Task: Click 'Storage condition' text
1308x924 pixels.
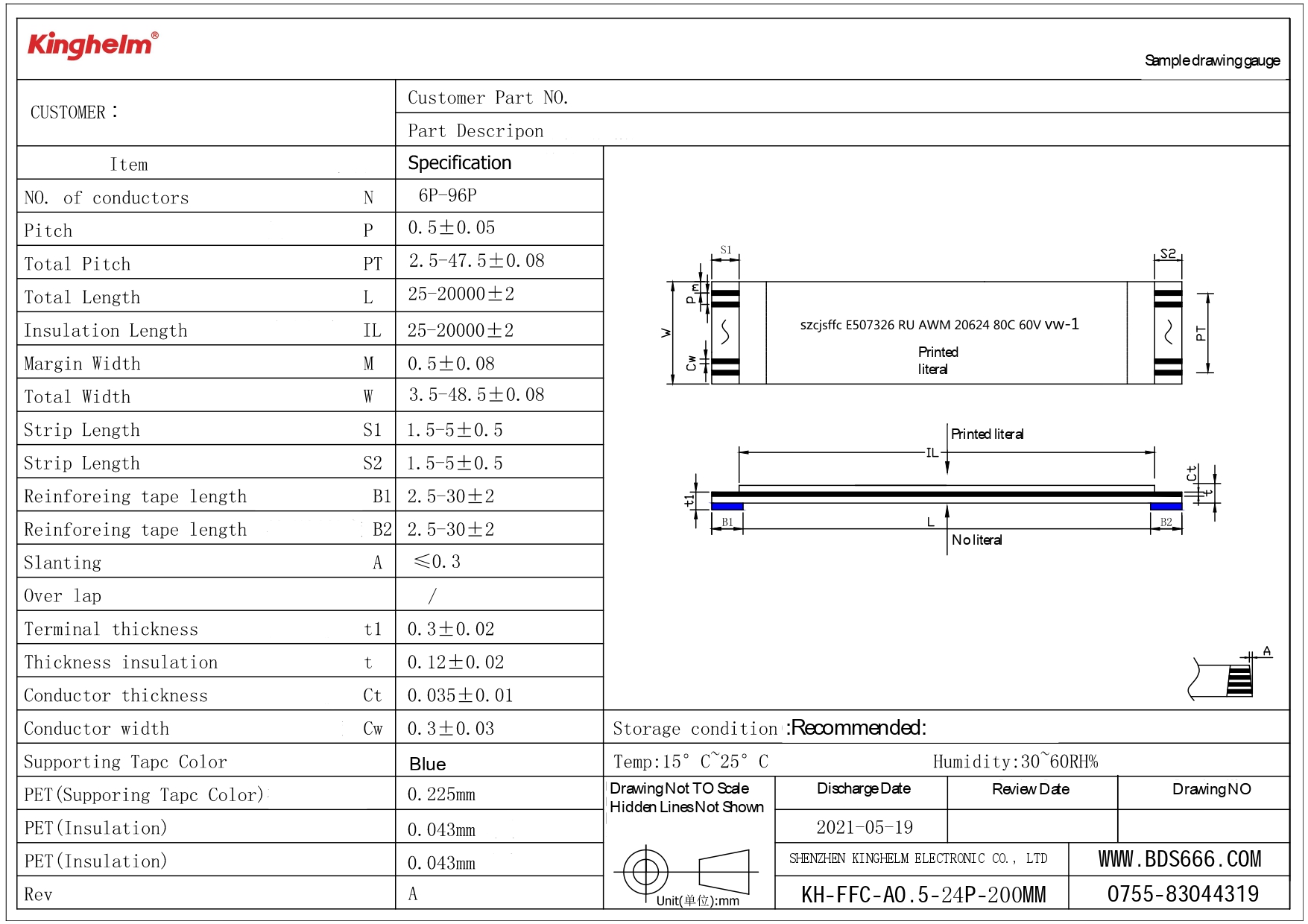Action: click(695, 729)
